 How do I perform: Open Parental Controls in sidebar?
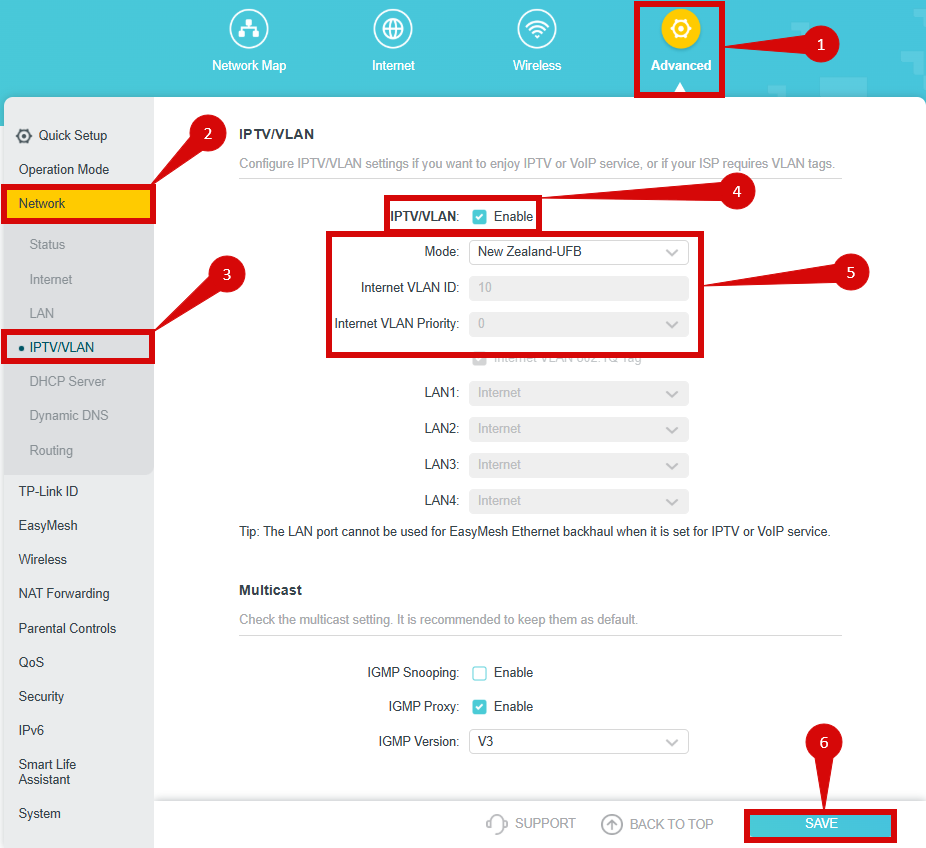click(67, 628)
